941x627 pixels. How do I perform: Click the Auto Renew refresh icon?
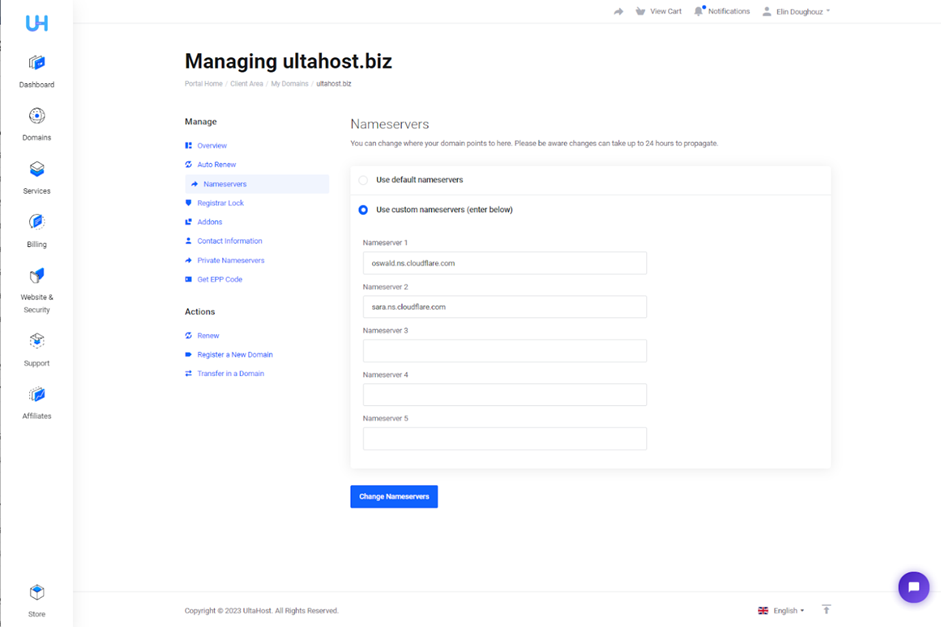pos(188,164)
